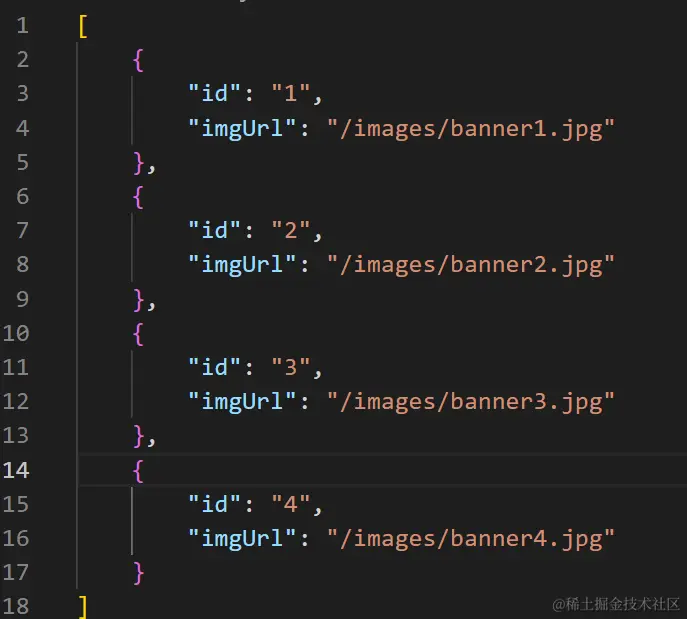Viewport: 687px width, 619px height.
Task: Click line number 3 in the gutter
Action: [23, 94]
